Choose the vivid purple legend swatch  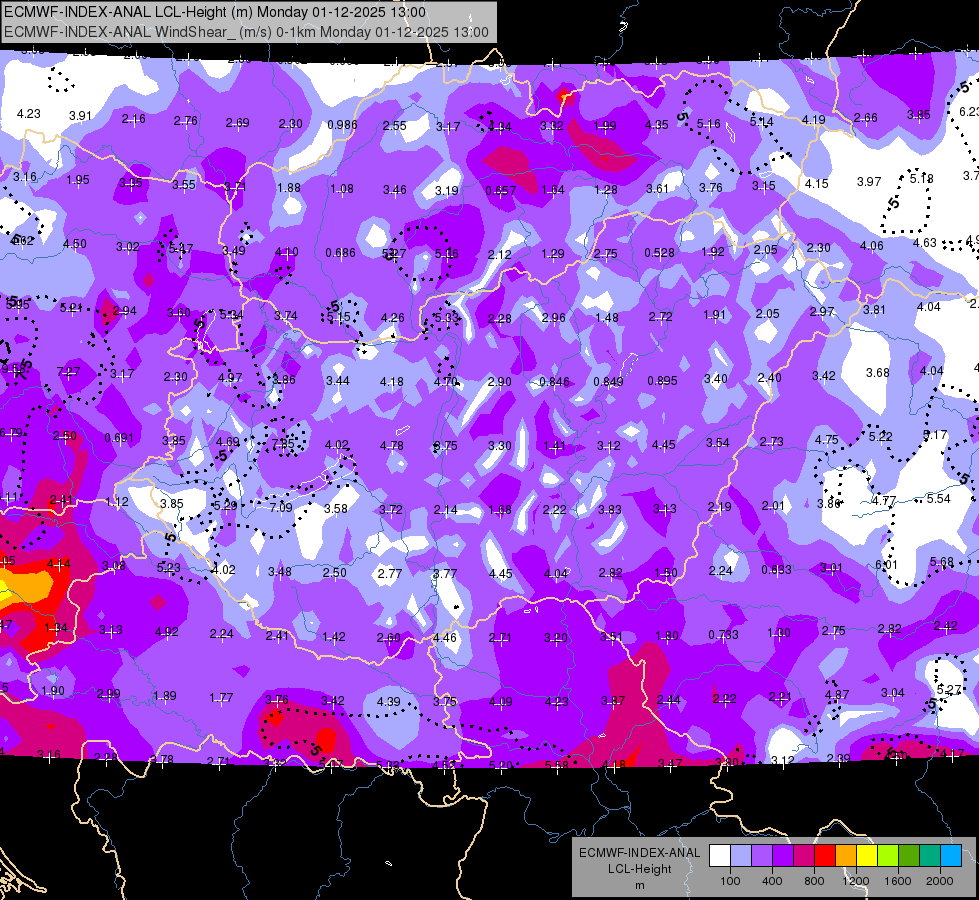click(x=783, y=856)
